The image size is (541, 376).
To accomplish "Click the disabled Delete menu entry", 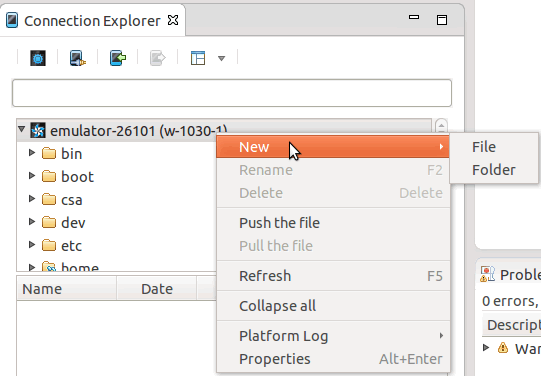I will pos(333,192).
